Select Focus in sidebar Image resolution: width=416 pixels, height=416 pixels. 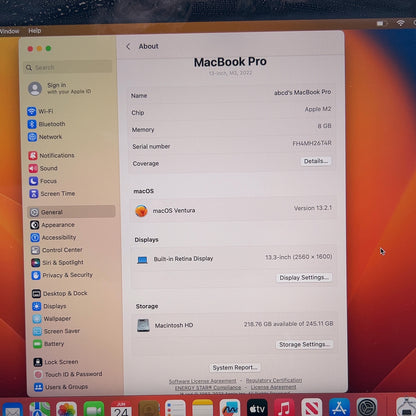click(43, 181)
